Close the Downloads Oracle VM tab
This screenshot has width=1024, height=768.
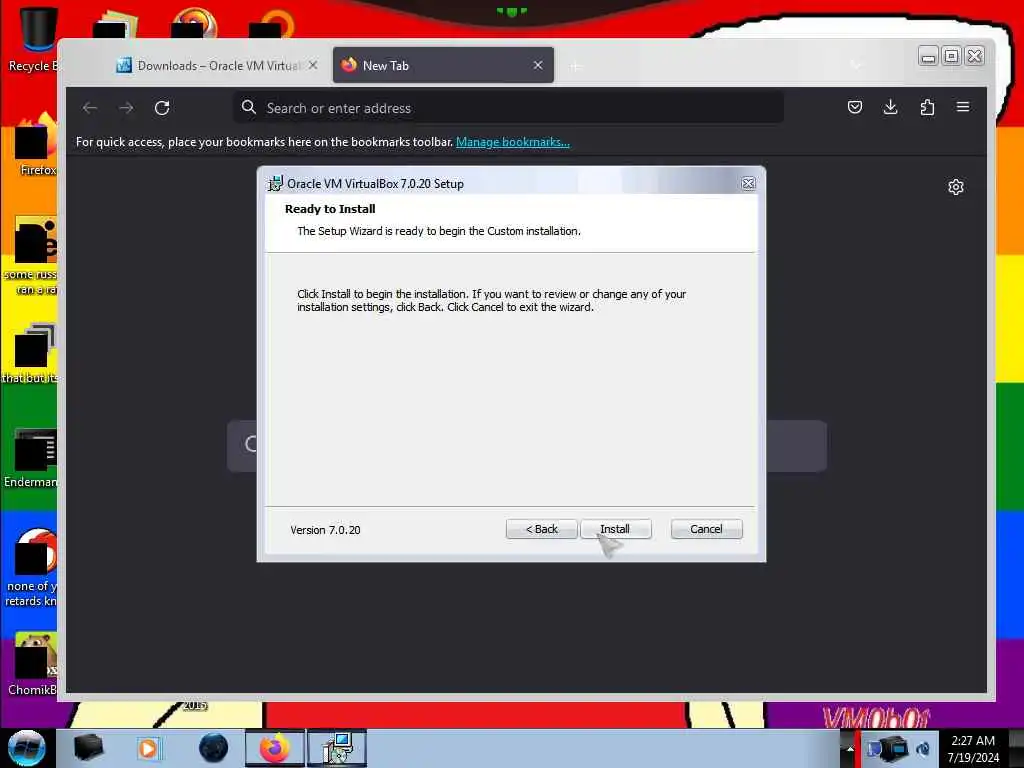tap(313, 65)
